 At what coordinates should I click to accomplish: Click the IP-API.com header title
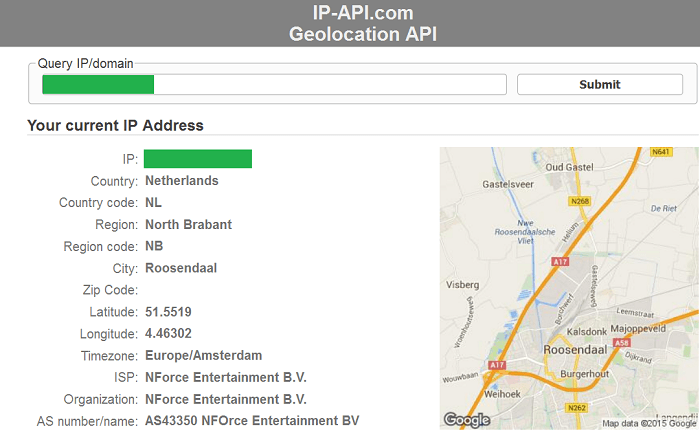(363, 13)
